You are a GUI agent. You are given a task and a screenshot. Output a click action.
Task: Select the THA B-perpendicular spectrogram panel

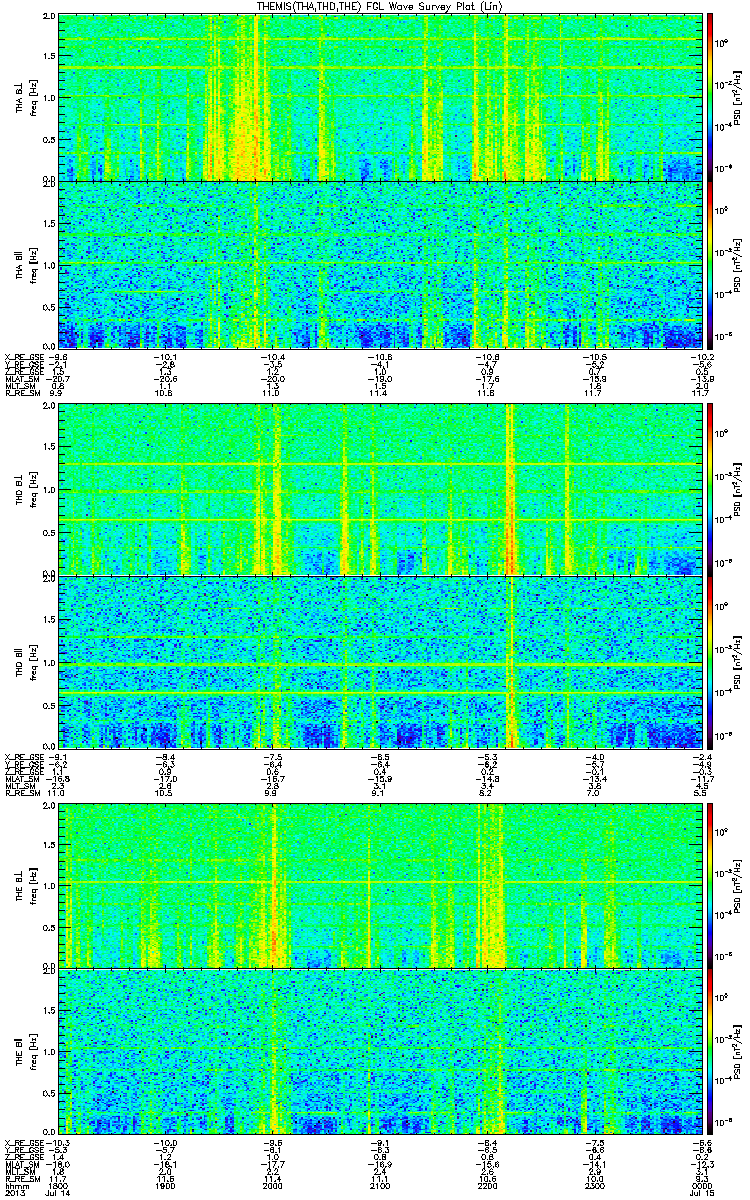(381, 97)
